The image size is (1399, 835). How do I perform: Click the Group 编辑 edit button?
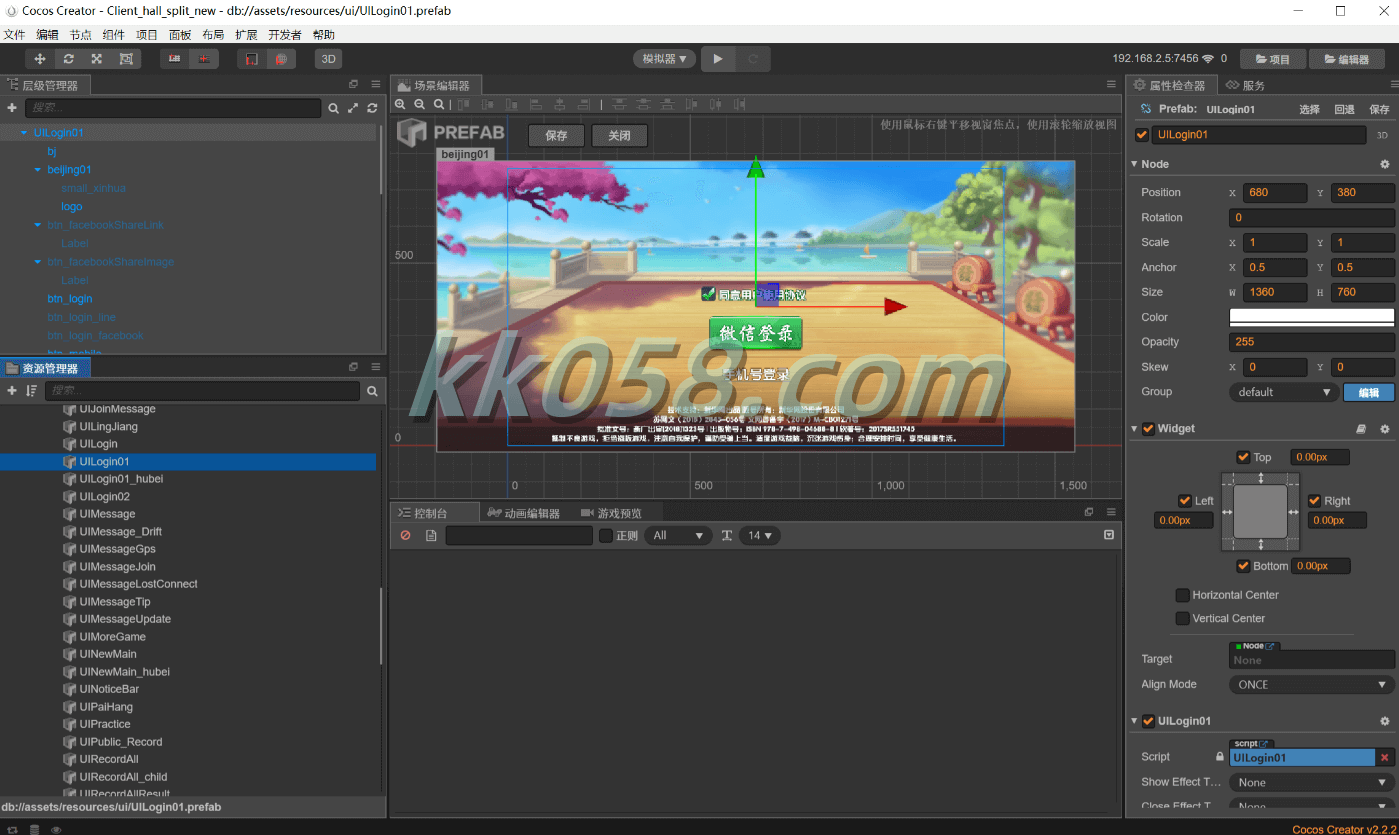coord(1368,392)
